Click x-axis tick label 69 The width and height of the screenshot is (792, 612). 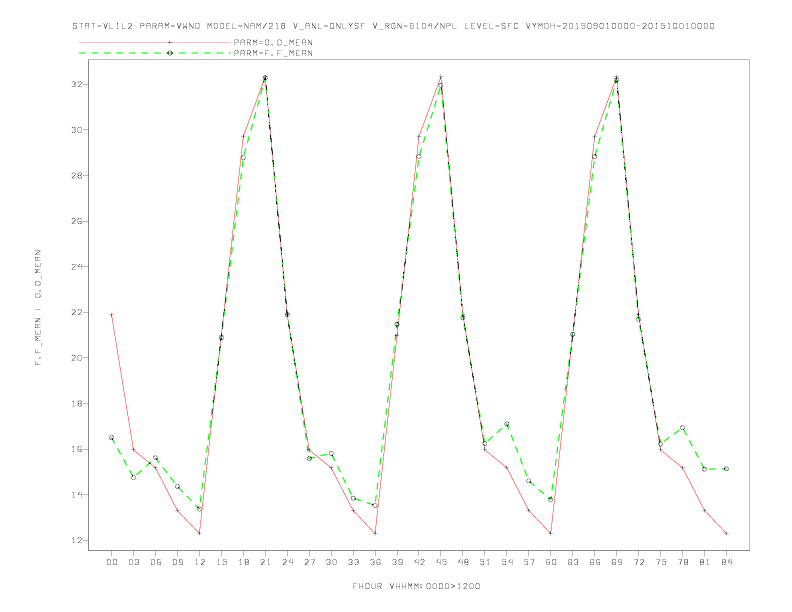click(617, 562)
